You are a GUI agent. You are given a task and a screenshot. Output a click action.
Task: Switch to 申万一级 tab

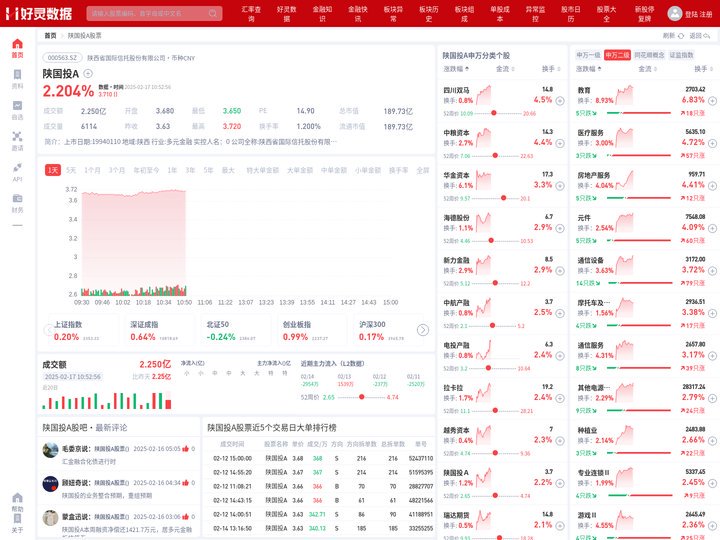click(x=588, y=55)
